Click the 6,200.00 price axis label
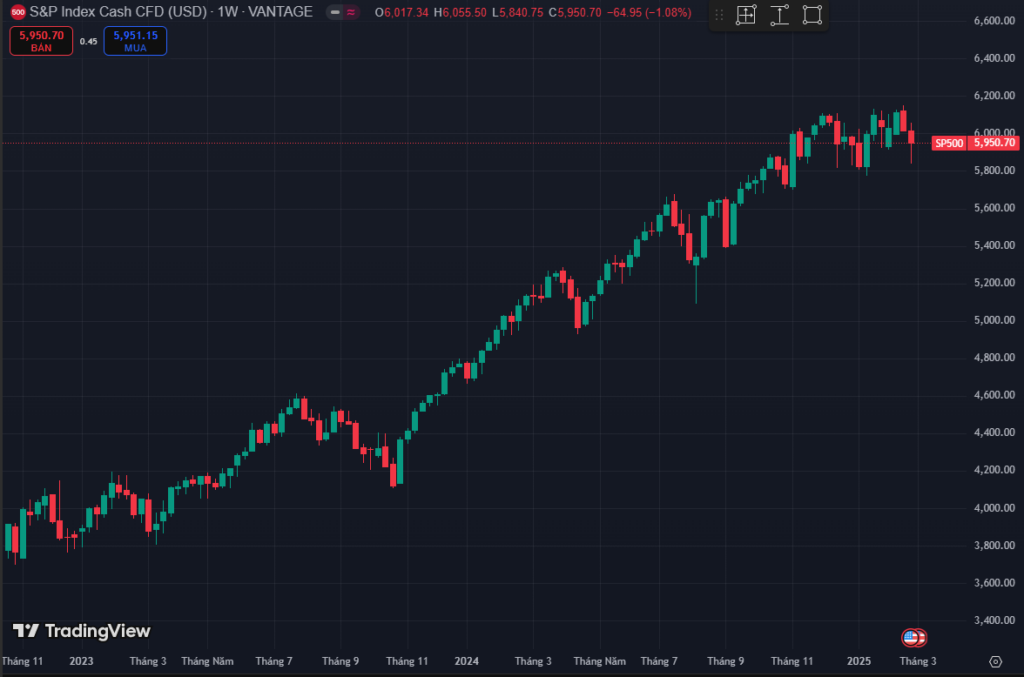Image resolution: width=1024 pixels, height=677 pixels. 994,95
